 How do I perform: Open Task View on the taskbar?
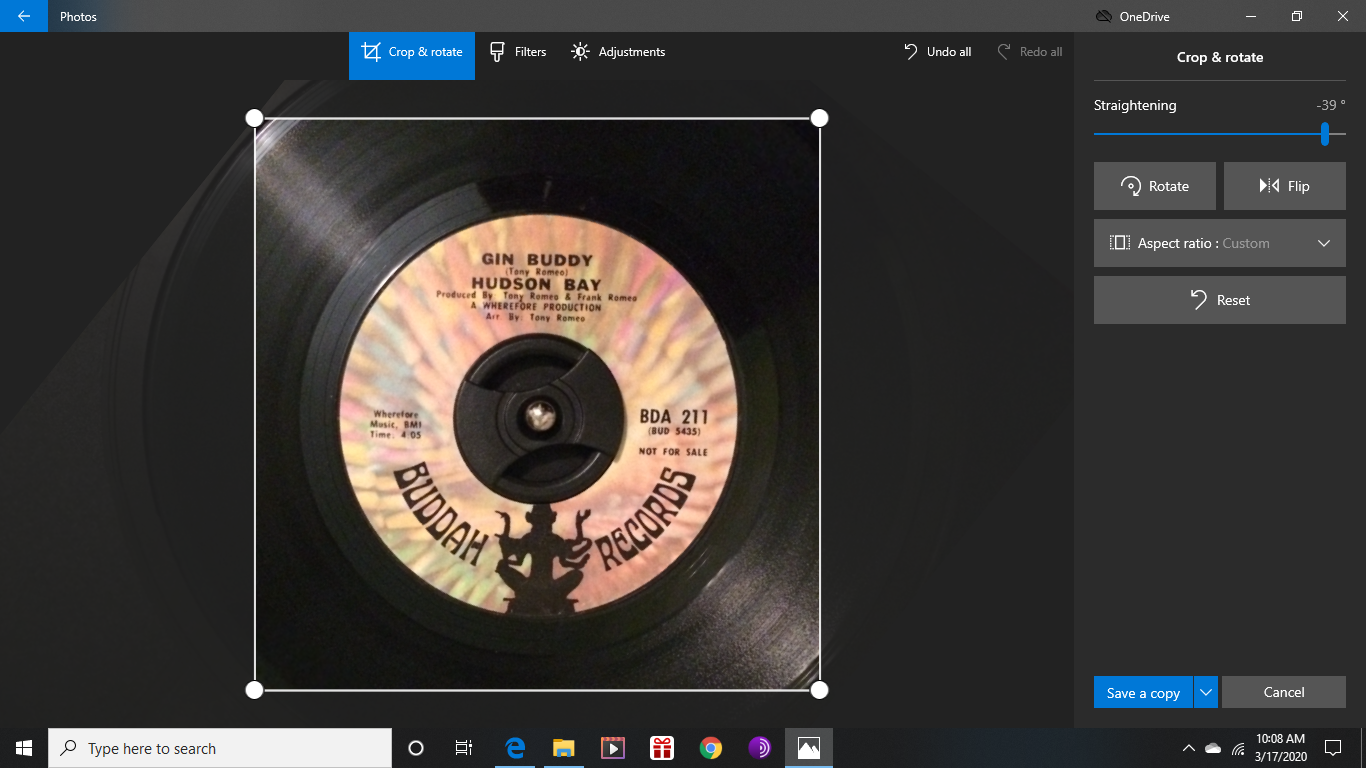pyautogui.click(x=464, y=748)
